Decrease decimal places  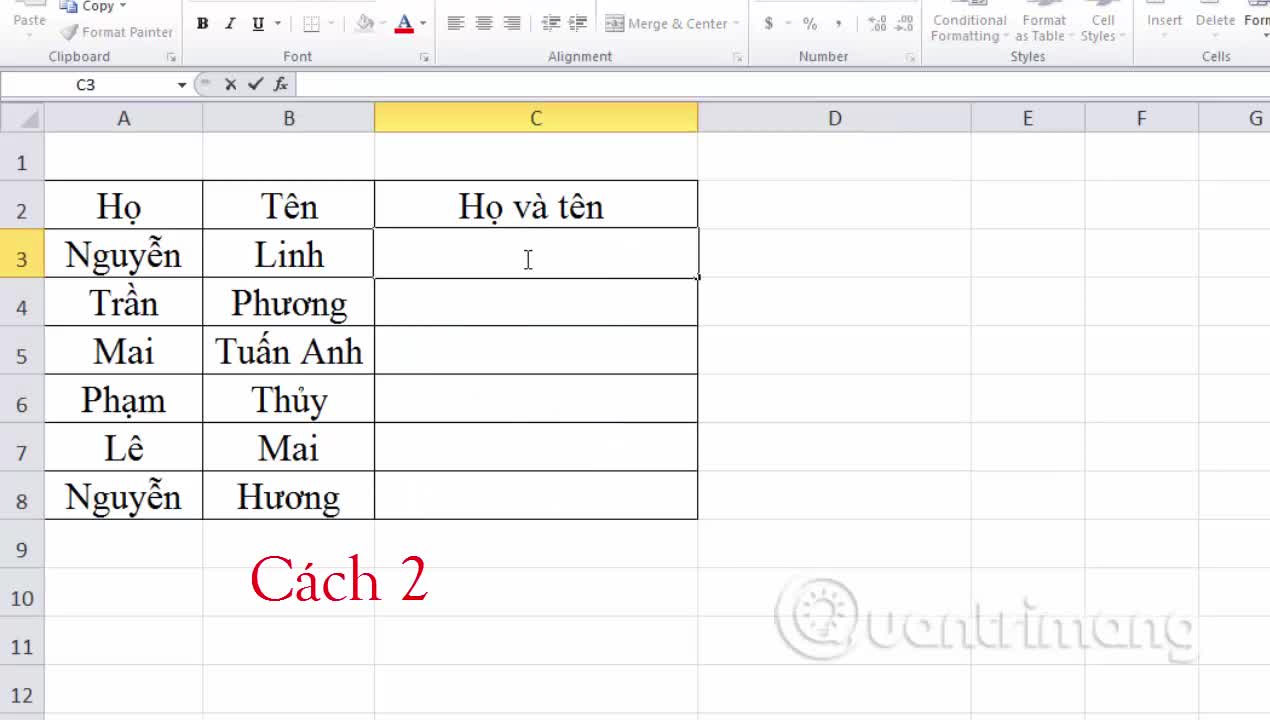coord(904,23)
